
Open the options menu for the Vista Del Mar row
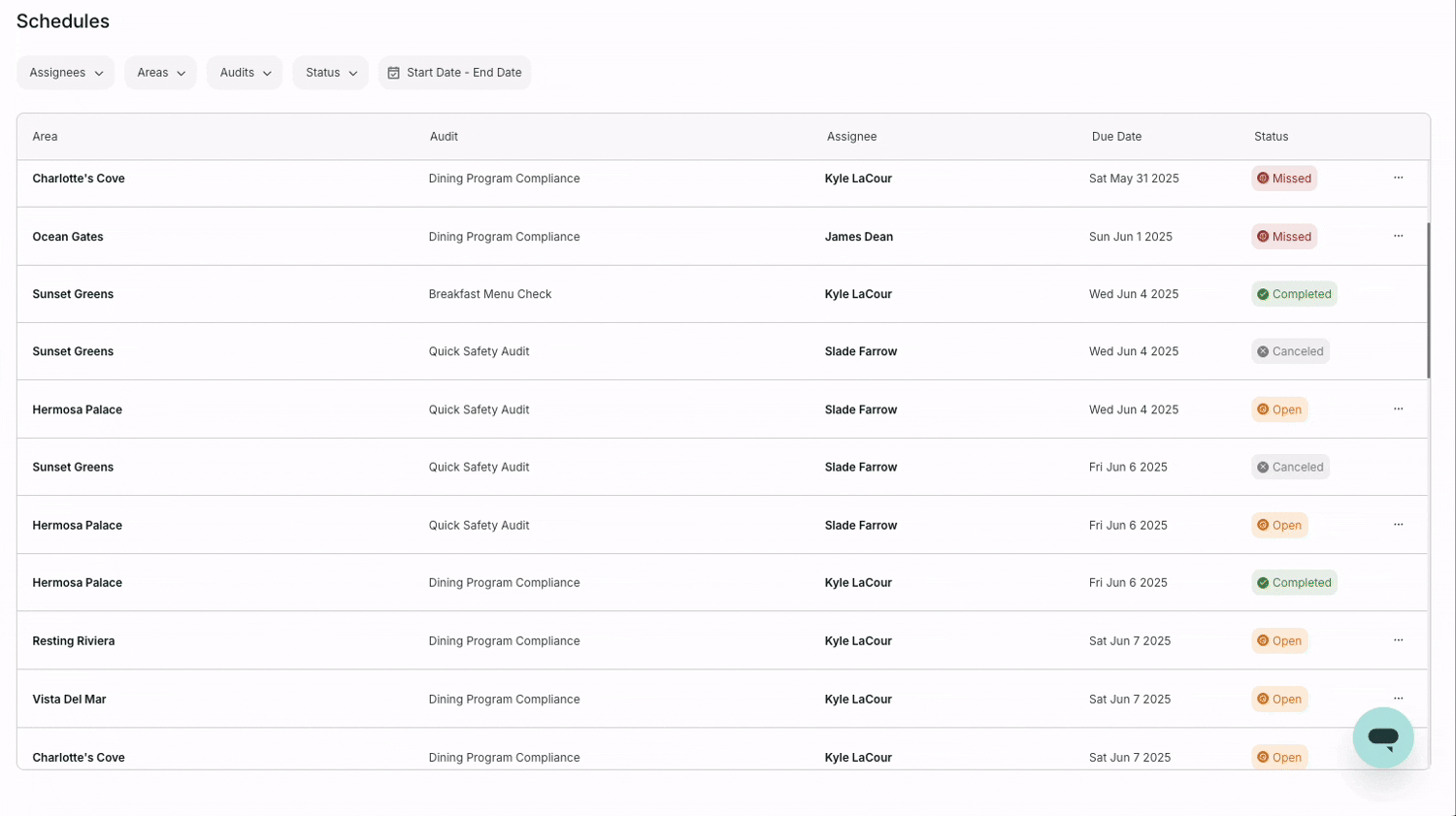[x=1398, y=699]
